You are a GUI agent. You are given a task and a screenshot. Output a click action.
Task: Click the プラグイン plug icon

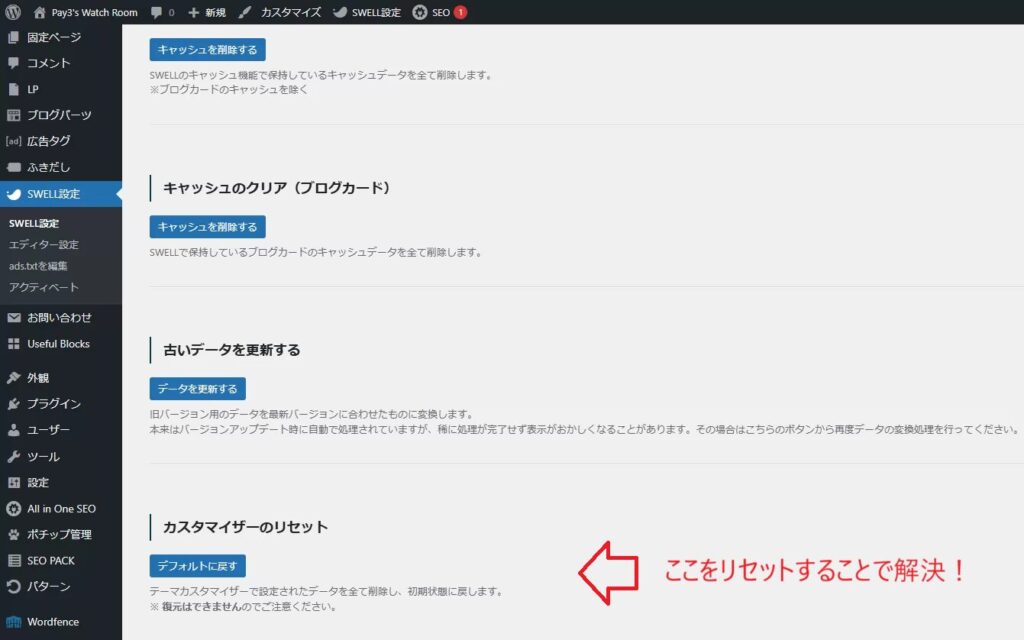[x=13, y=404]
